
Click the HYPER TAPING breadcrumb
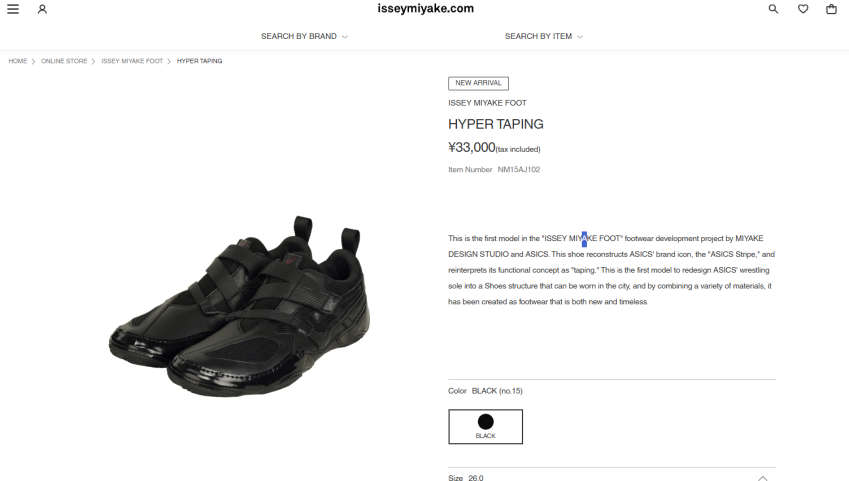[199, 61]
